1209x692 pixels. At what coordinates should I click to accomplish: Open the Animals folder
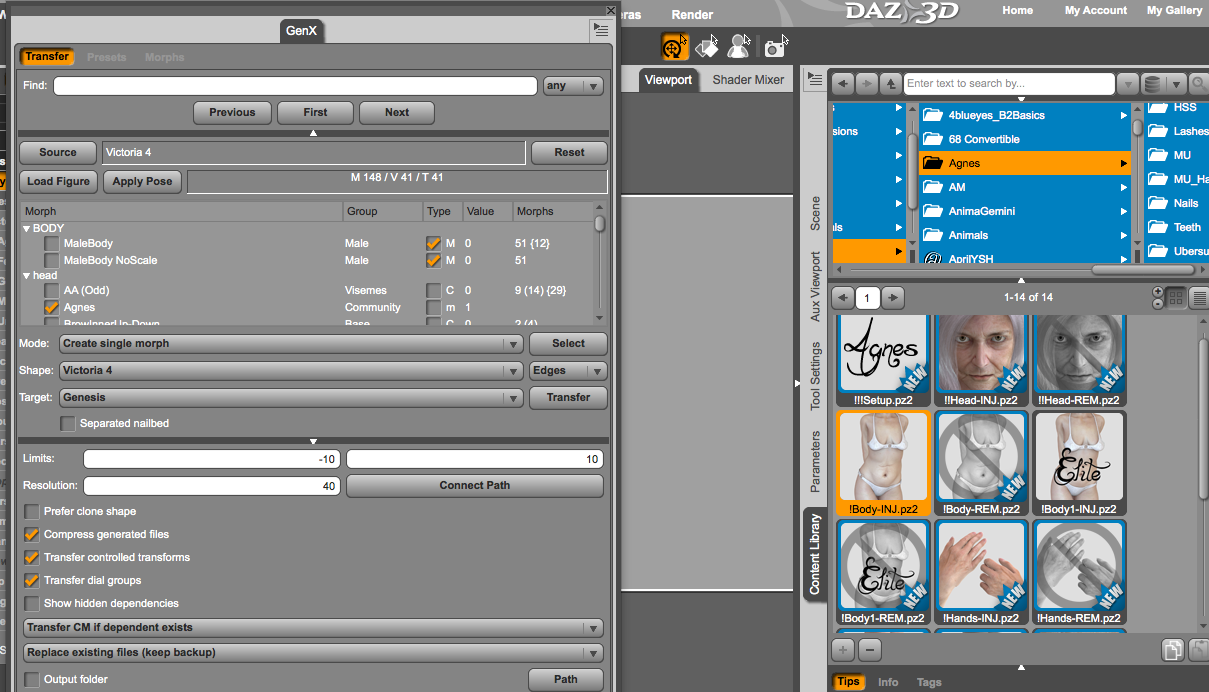click(x=1025, y=235)
